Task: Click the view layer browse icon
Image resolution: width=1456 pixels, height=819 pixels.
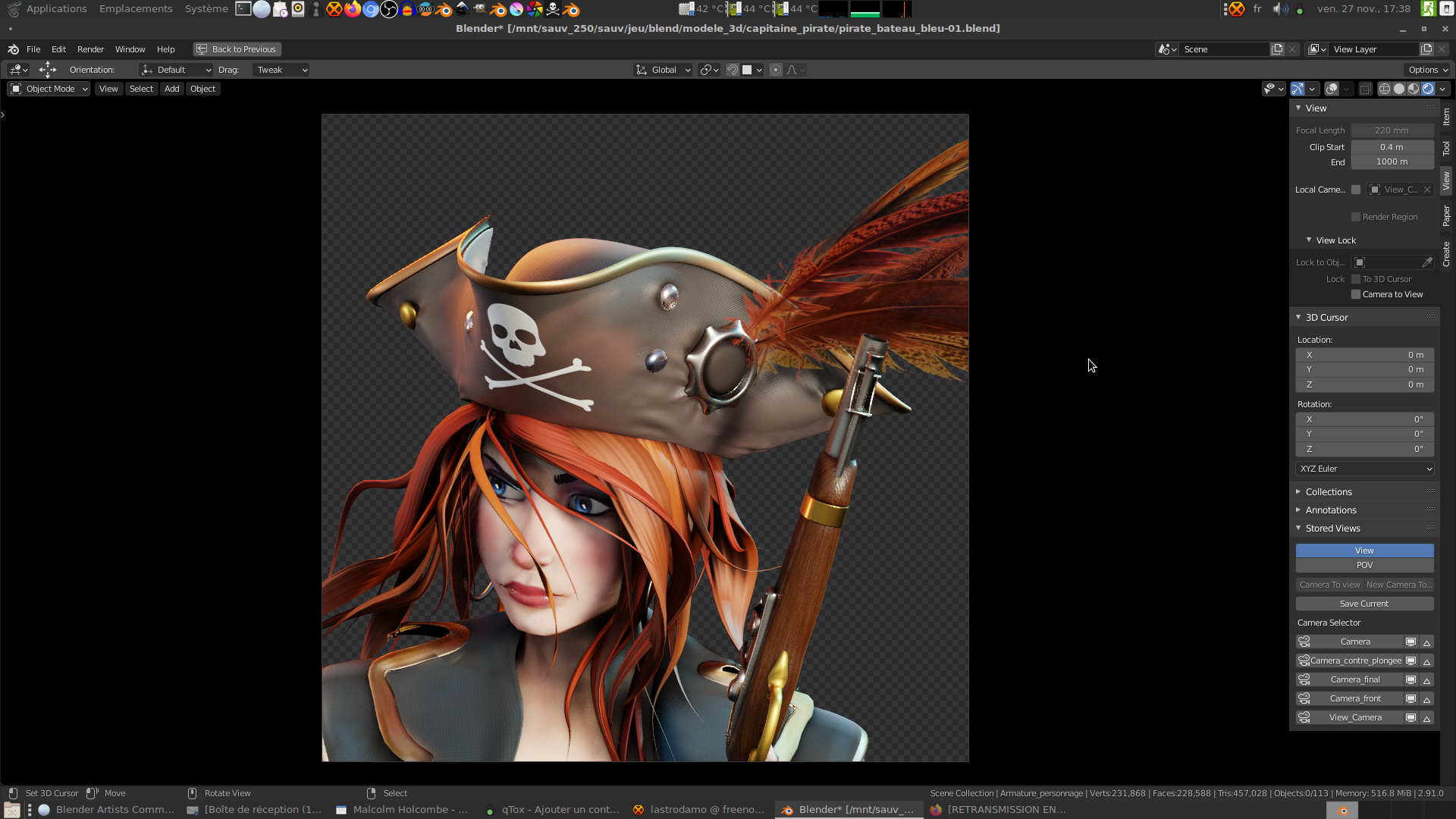Action: click(x=1317, y=49)
